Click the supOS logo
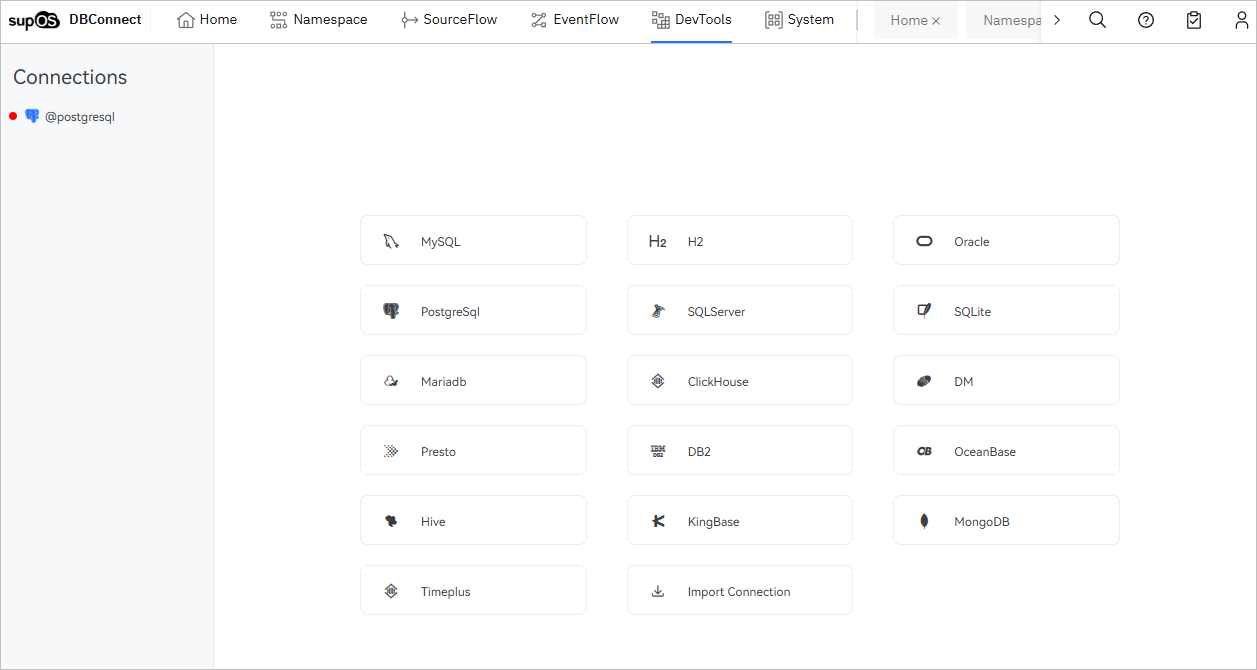1257x670 pixels. [x=35, y=20]
